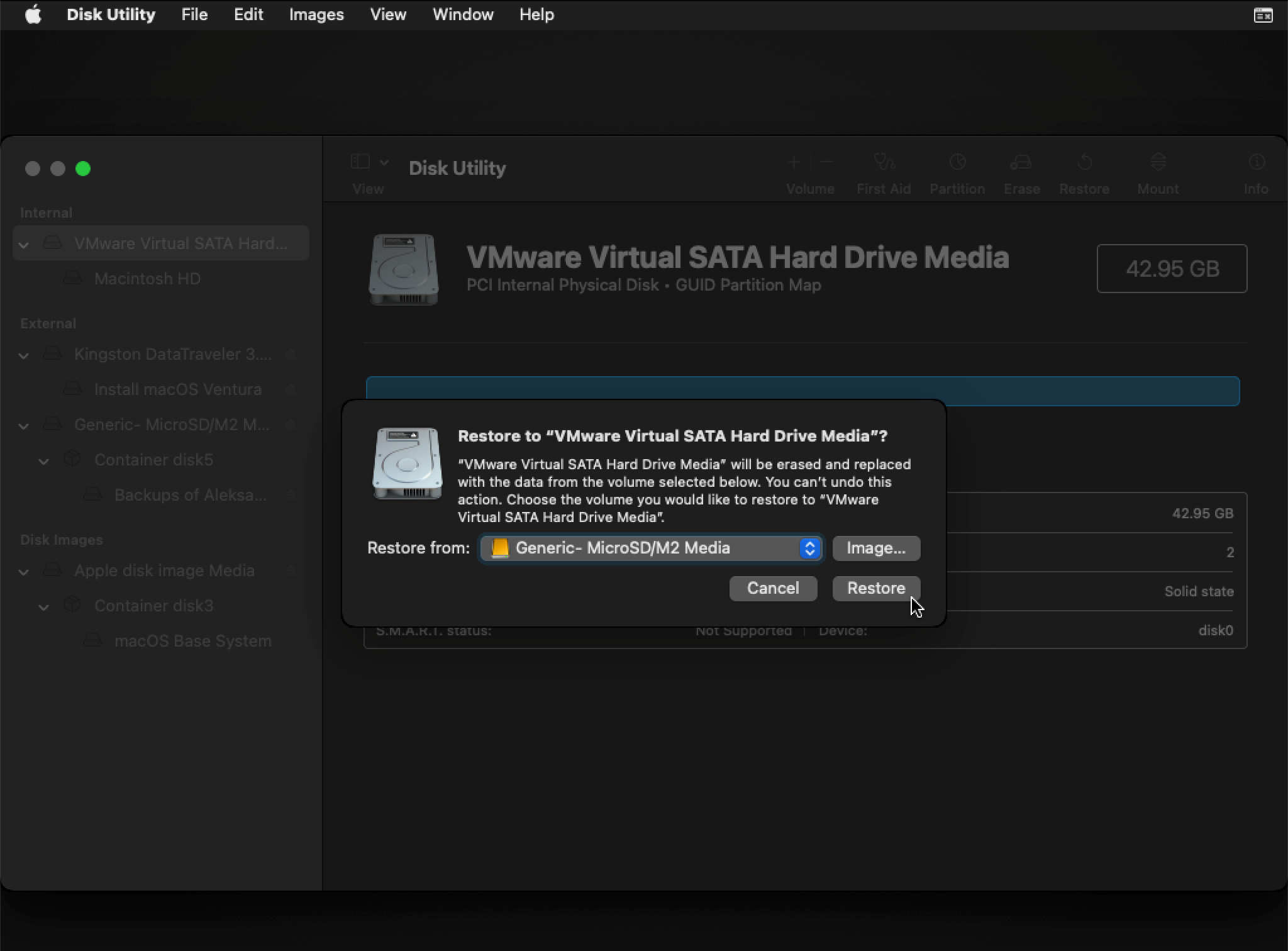This screenshot has width=1288, height=951.
Task: Collapse the Container disk5 row
Action: click(43, 461)
